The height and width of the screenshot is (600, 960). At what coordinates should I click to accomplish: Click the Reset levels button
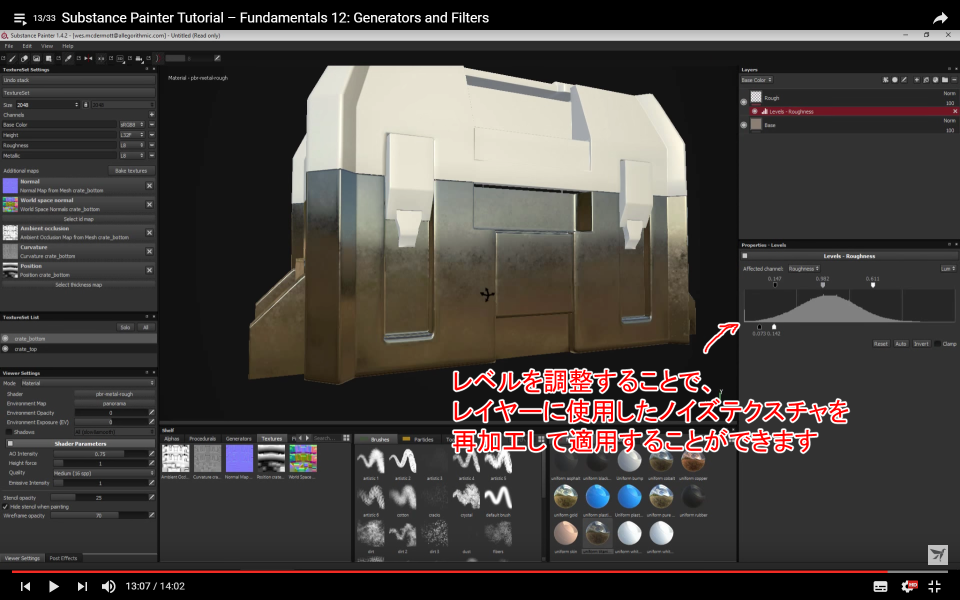point(880,343)
